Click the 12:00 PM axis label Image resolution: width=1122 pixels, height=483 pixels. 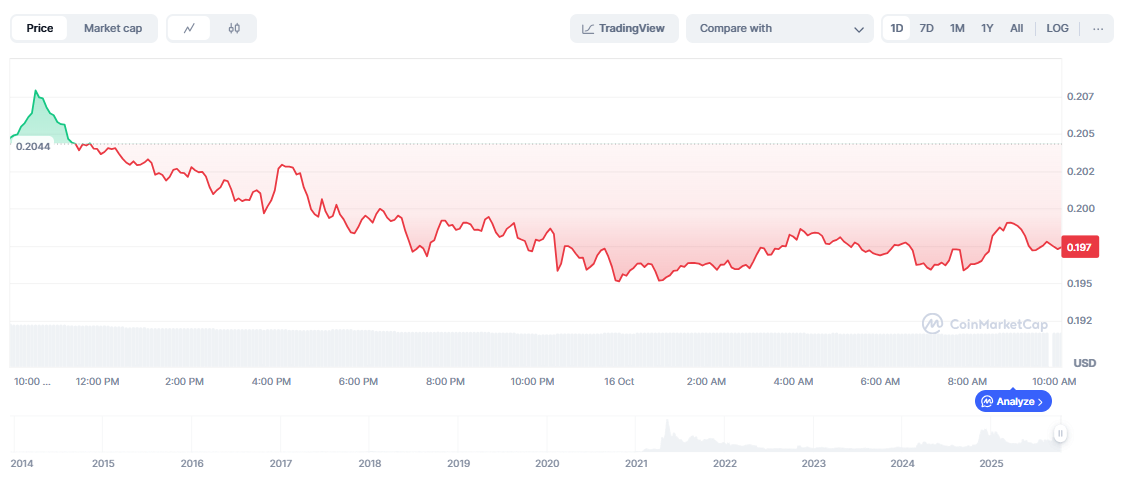tap(97, 382)
